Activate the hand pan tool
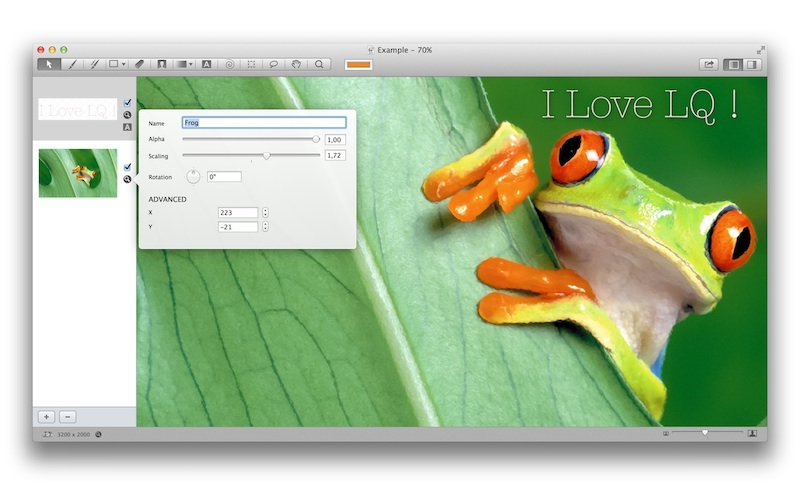This screenshot has height=499, width=800. 296,64
